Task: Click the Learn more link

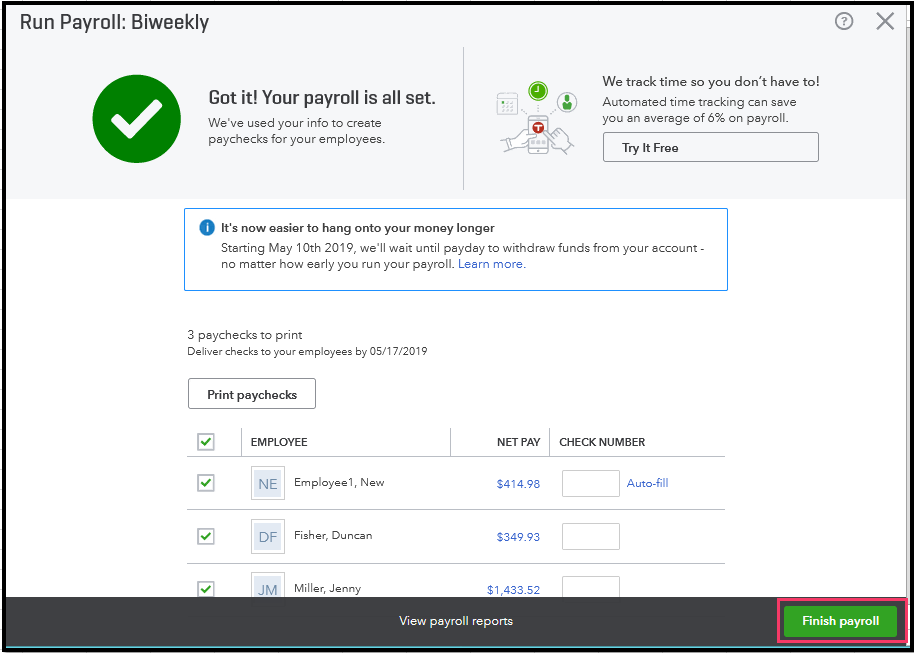Action: click(490, 263)
